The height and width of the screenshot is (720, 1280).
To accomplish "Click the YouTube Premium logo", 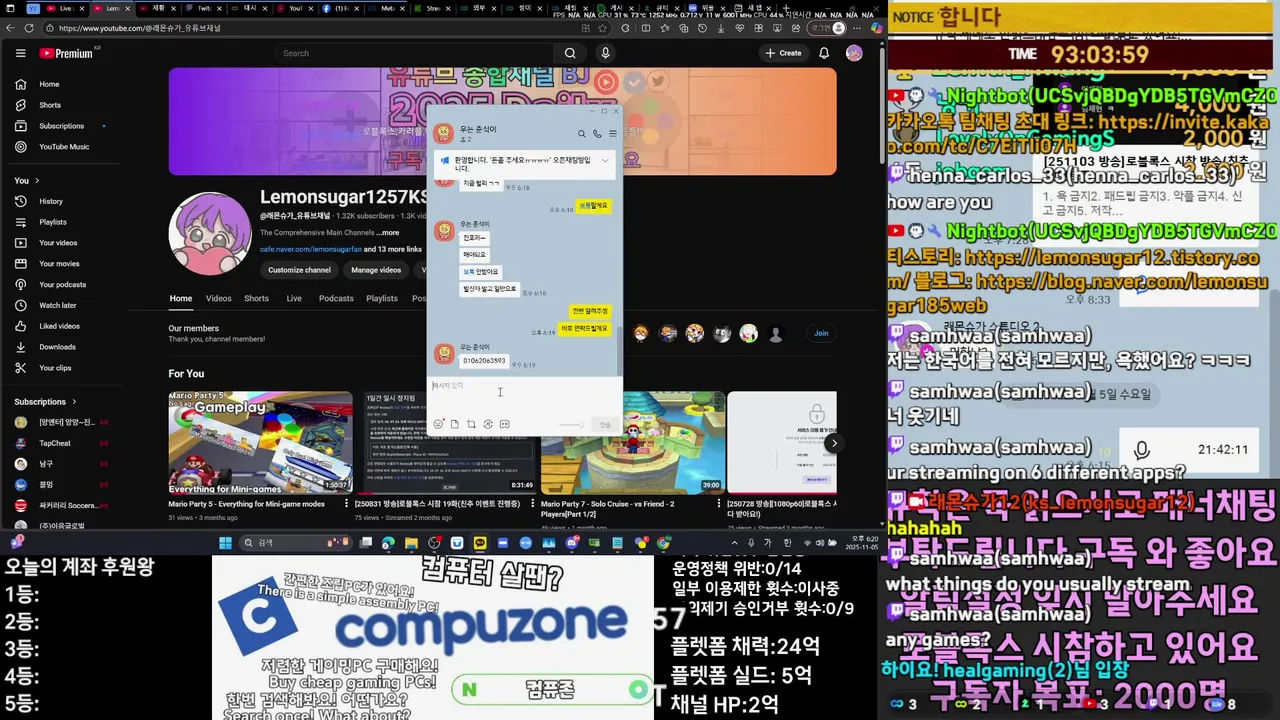I will tap(66, 53).
